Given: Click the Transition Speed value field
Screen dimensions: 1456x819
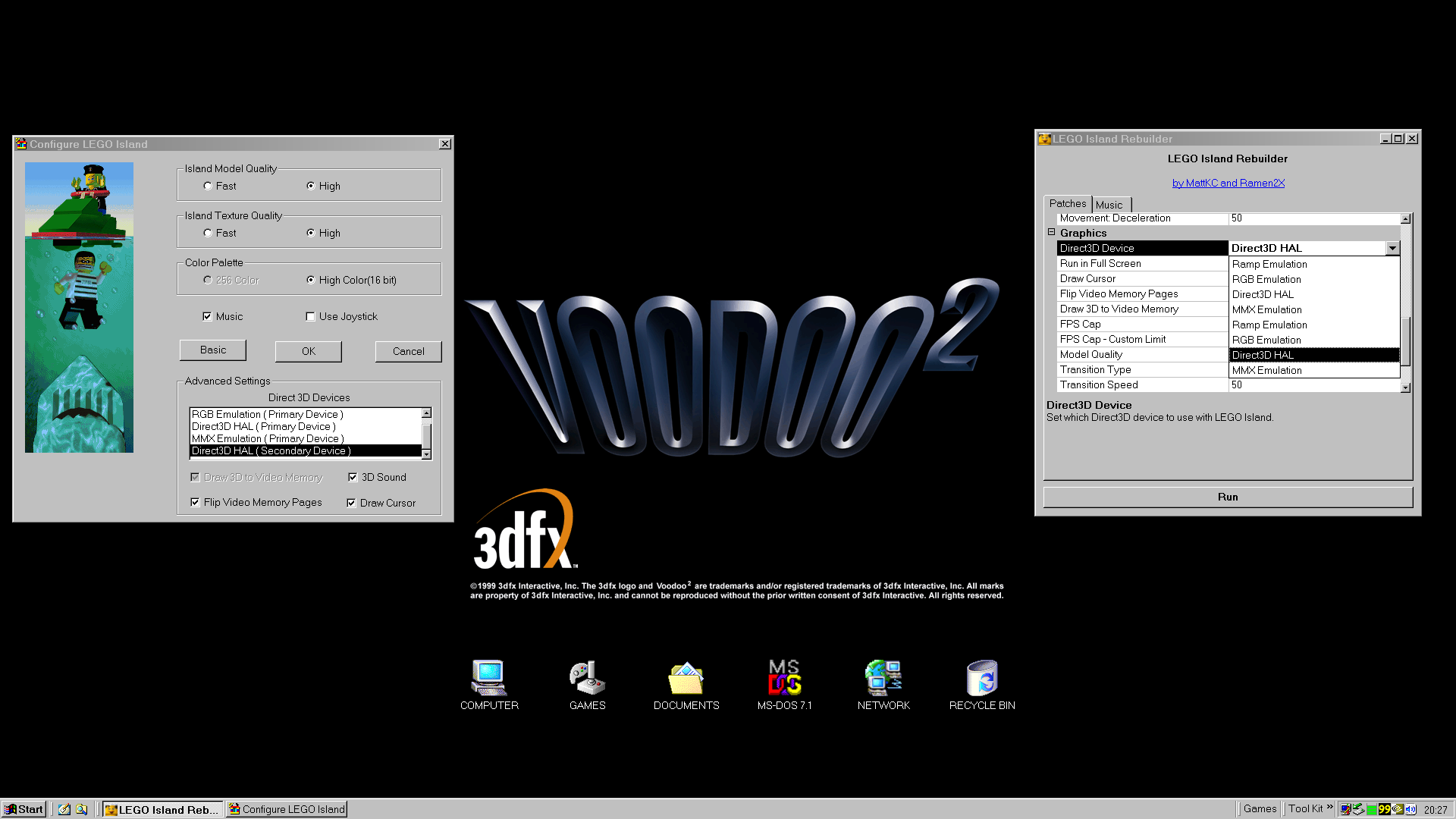Looking at the screenshot, I should 1314,384.
